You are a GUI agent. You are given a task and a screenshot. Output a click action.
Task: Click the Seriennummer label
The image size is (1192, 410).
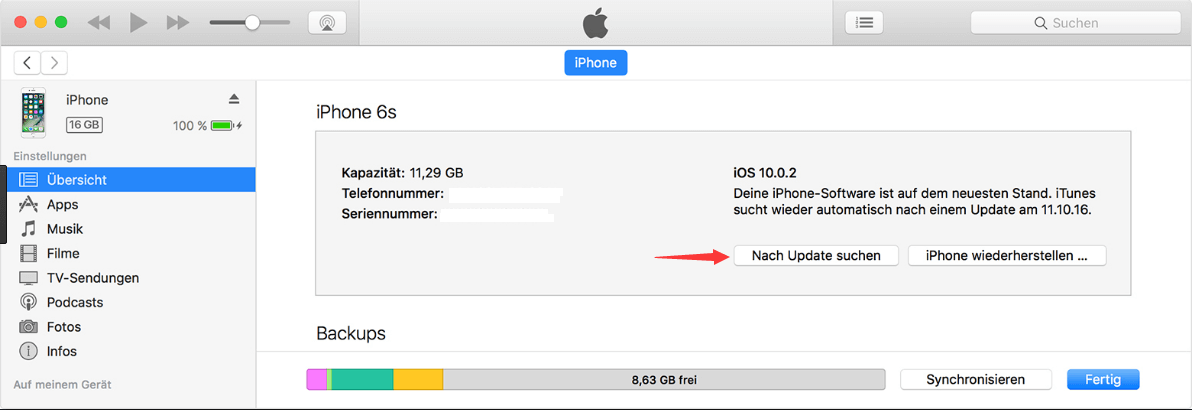[390, 215]
